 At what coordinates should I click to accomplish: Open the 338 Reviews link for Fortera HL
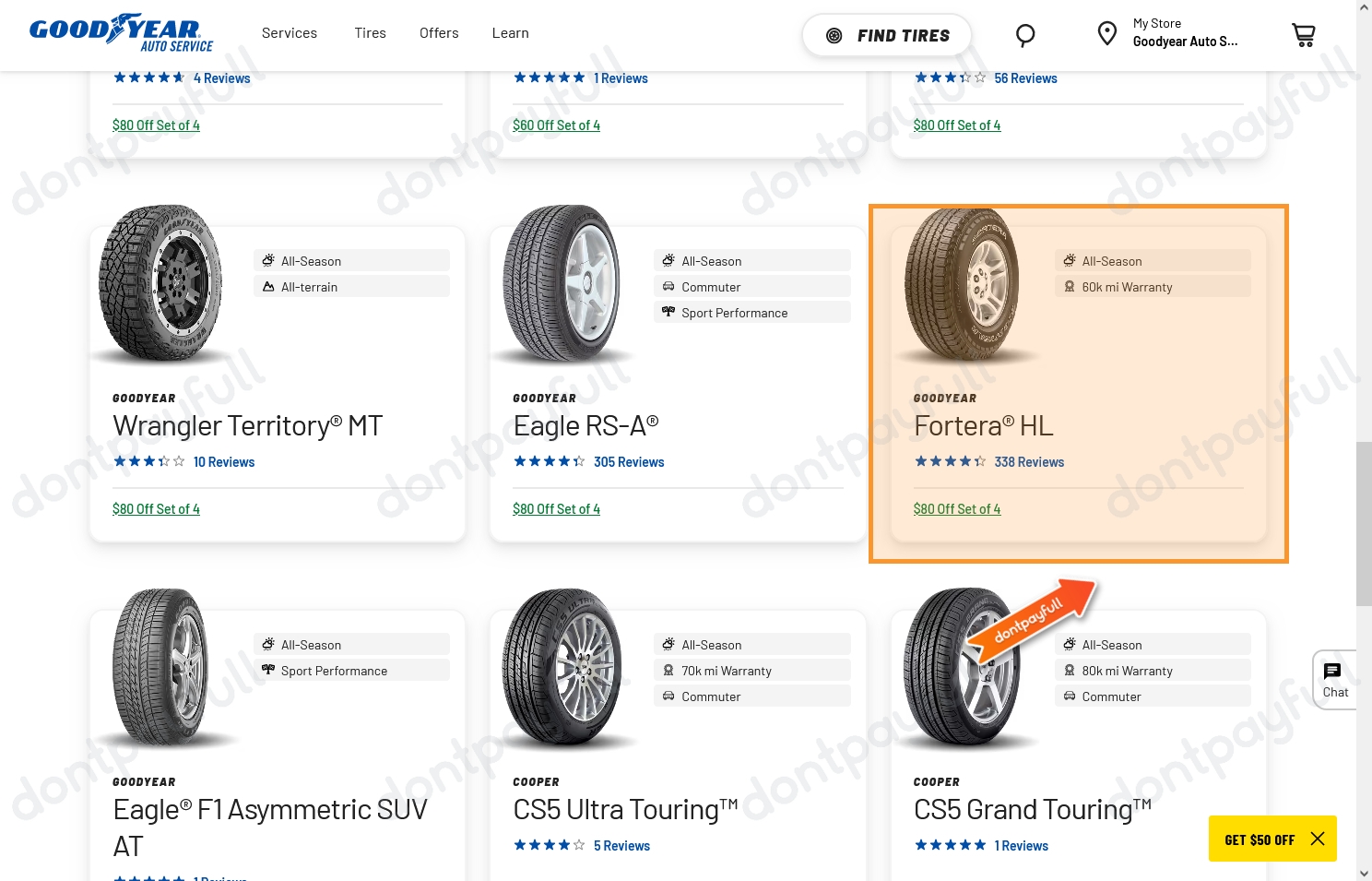(x=1029, y=461)
